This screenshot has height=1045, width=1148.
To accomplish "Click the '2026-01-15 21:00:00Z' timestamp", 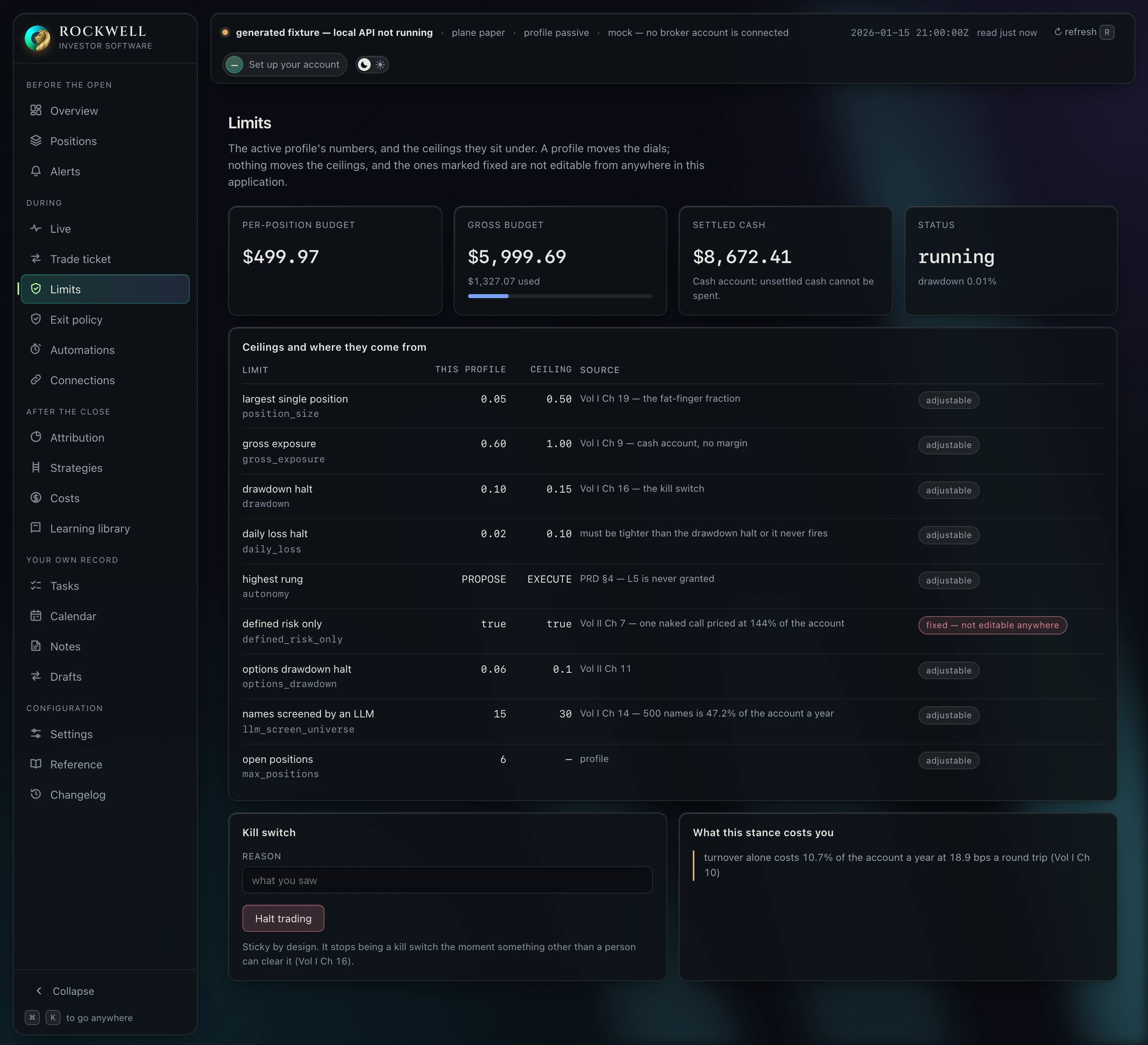I will coord(909,32).
